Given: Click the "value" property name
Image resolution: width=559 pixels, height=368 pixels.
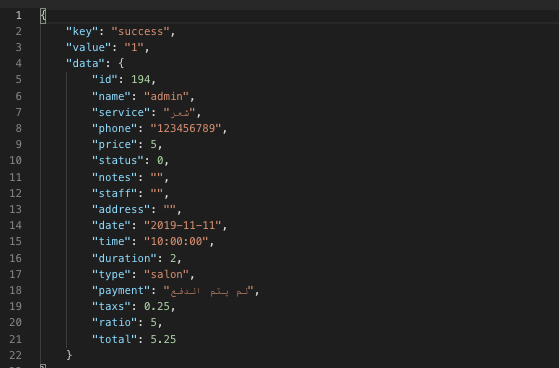Looking at the screenshot, I should pyautogui.click(x=88, y=47).
